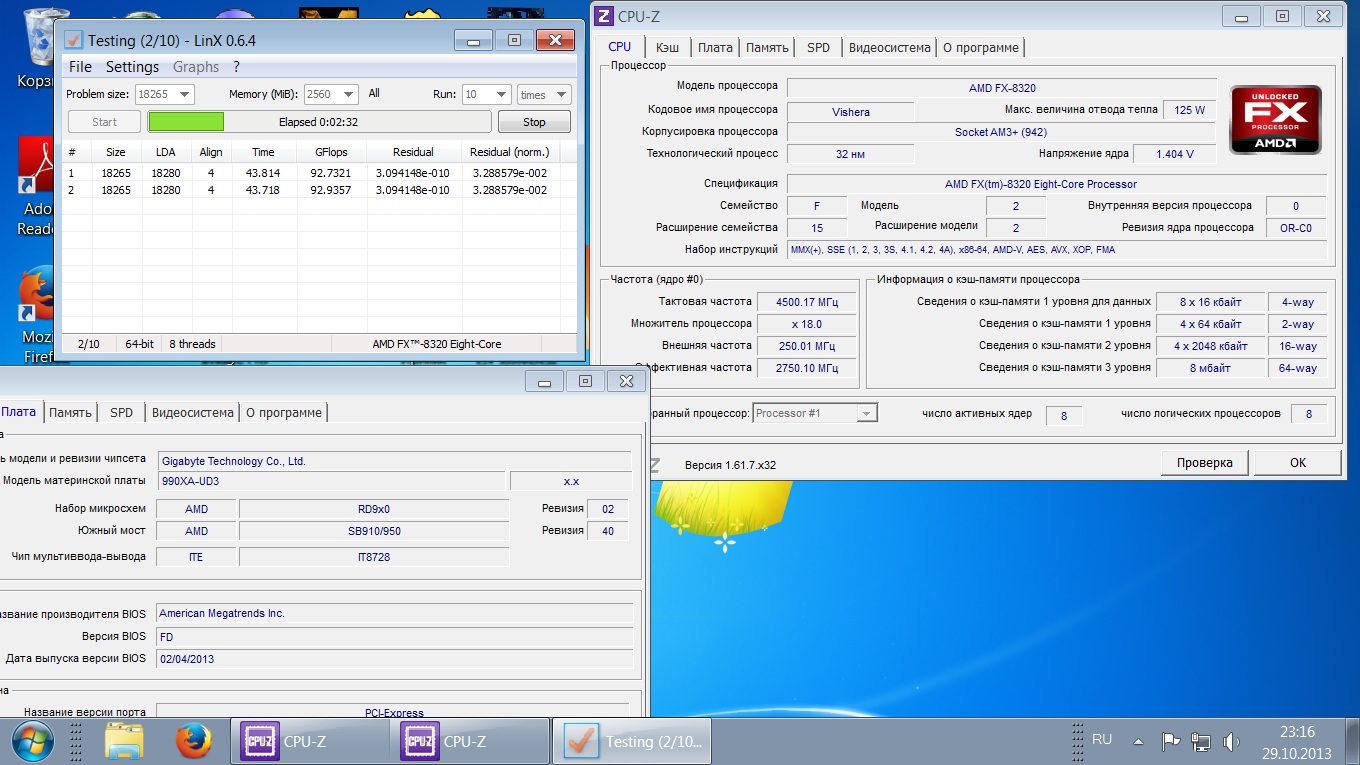Select the CPU tab in CPU-Z
Viewport: 1360px width, 765px height.
(x=620, y=46)
